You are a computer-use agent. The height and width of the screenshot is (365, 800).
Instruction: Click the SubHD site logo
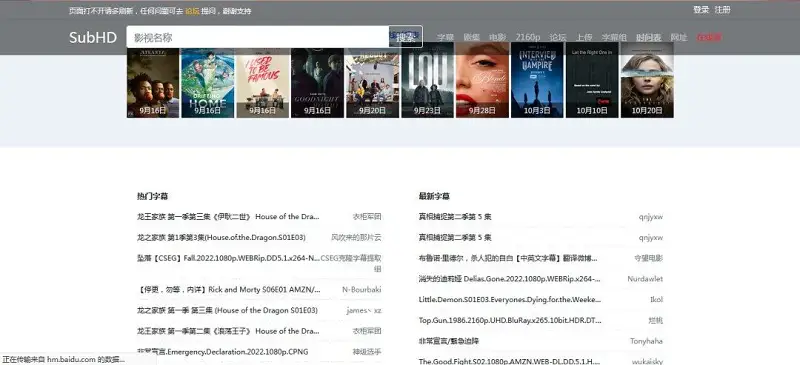93,37
